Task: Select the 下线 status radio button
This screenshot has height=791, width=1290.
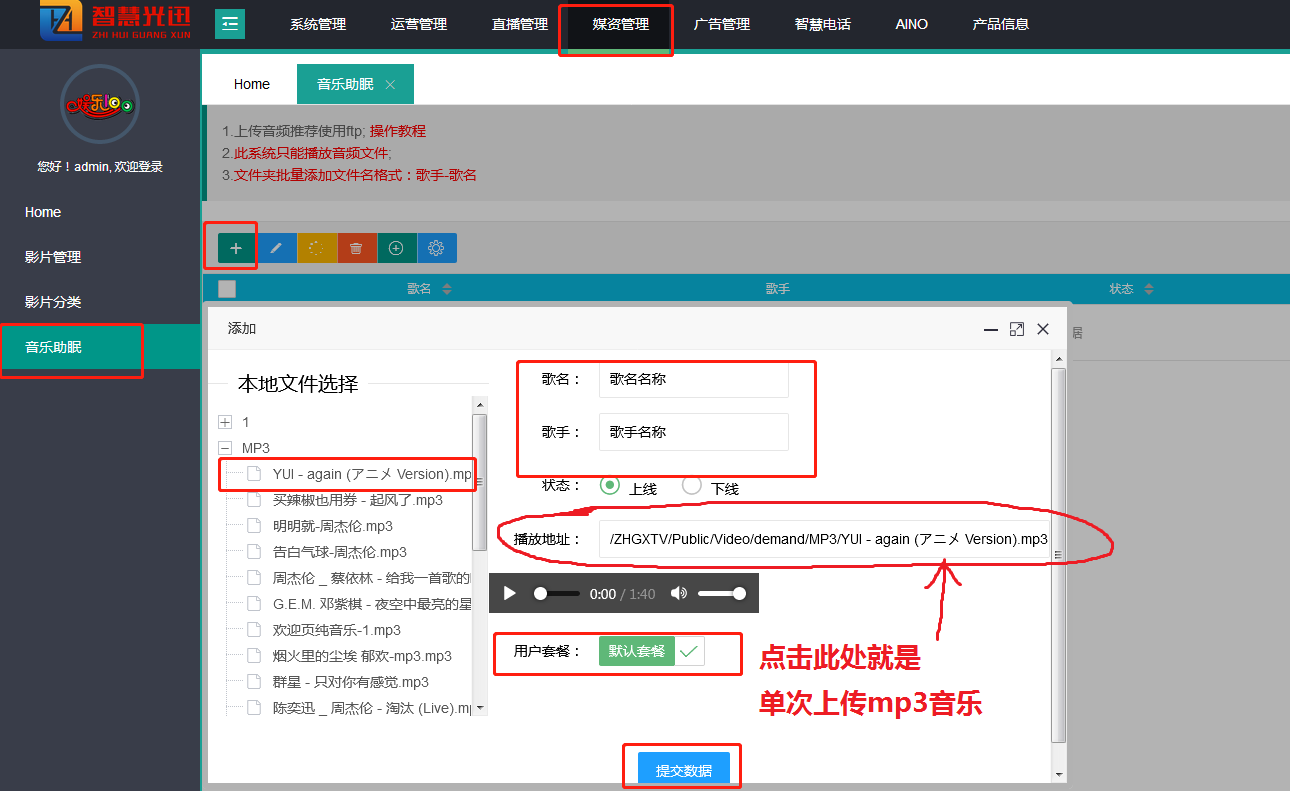Action: 691,486
